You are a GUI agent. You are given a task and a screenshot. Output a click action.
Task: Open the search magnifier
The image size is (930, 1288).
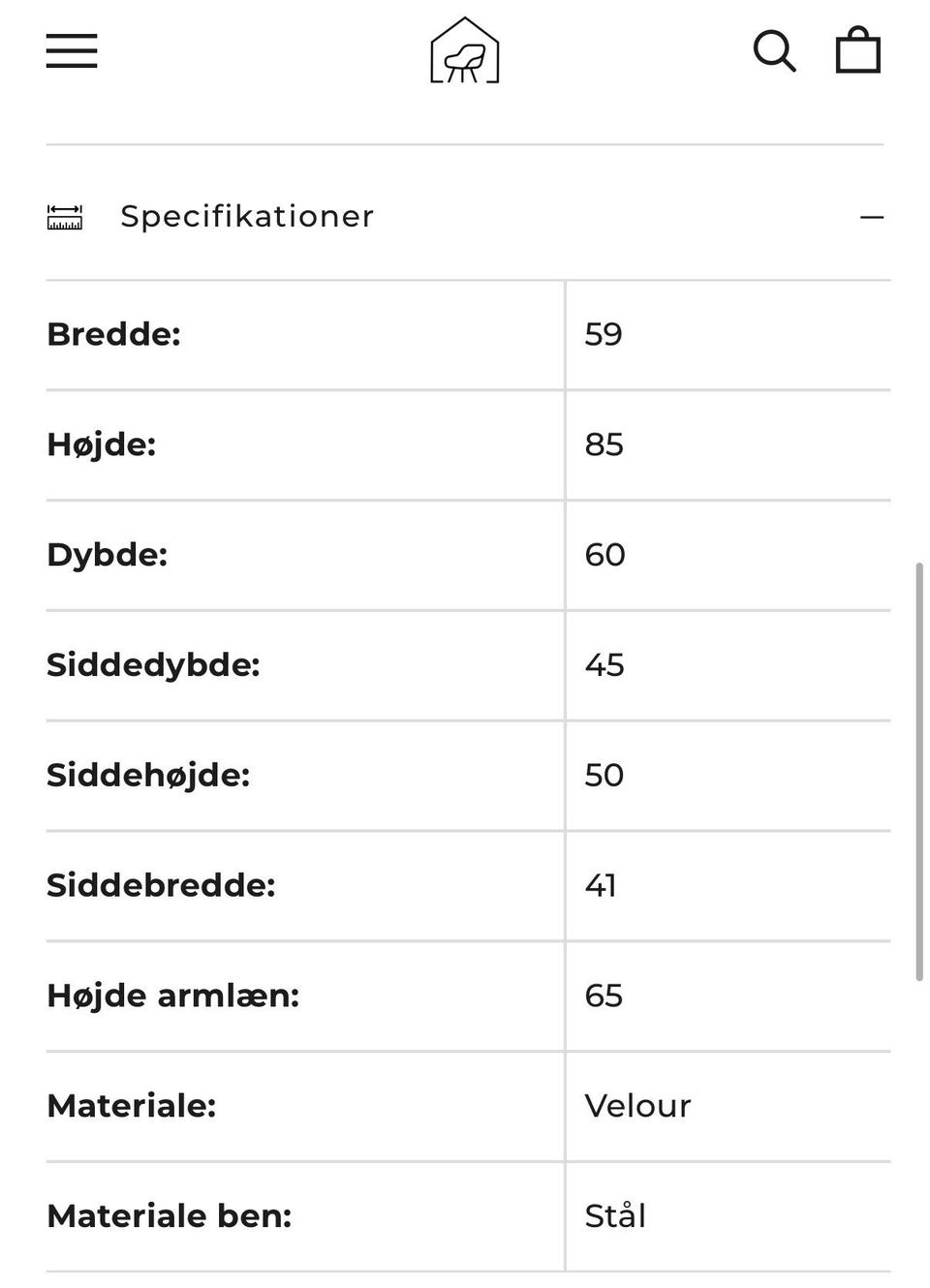774,50
